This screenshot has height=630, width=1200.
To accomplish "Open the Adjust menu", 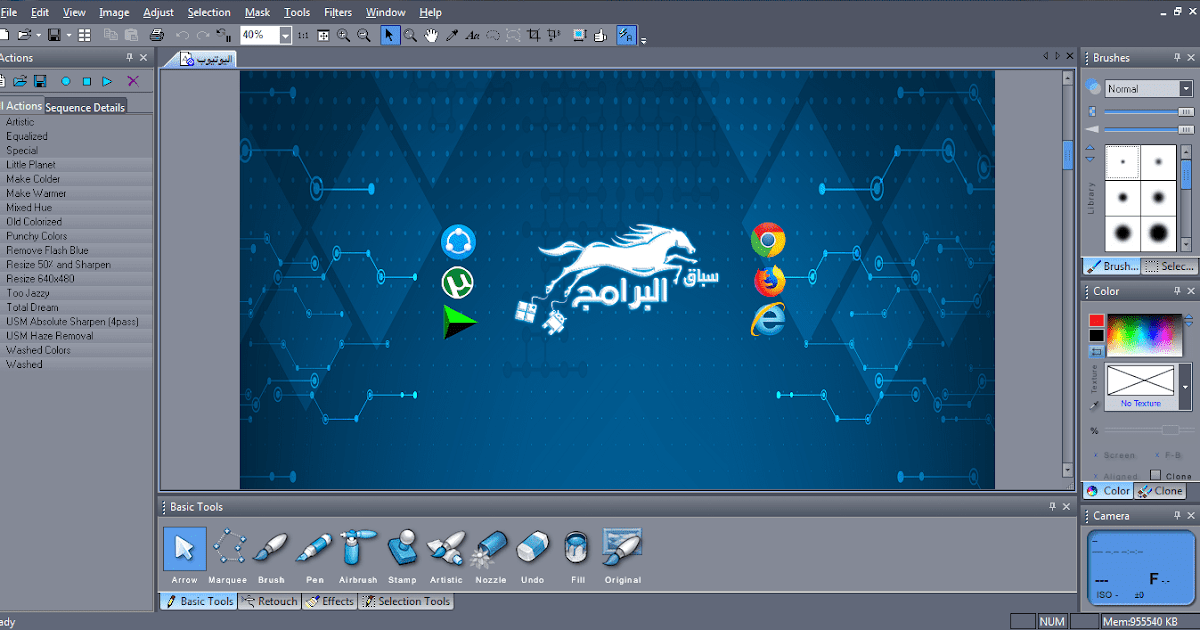I will click(x=158, y=12).
